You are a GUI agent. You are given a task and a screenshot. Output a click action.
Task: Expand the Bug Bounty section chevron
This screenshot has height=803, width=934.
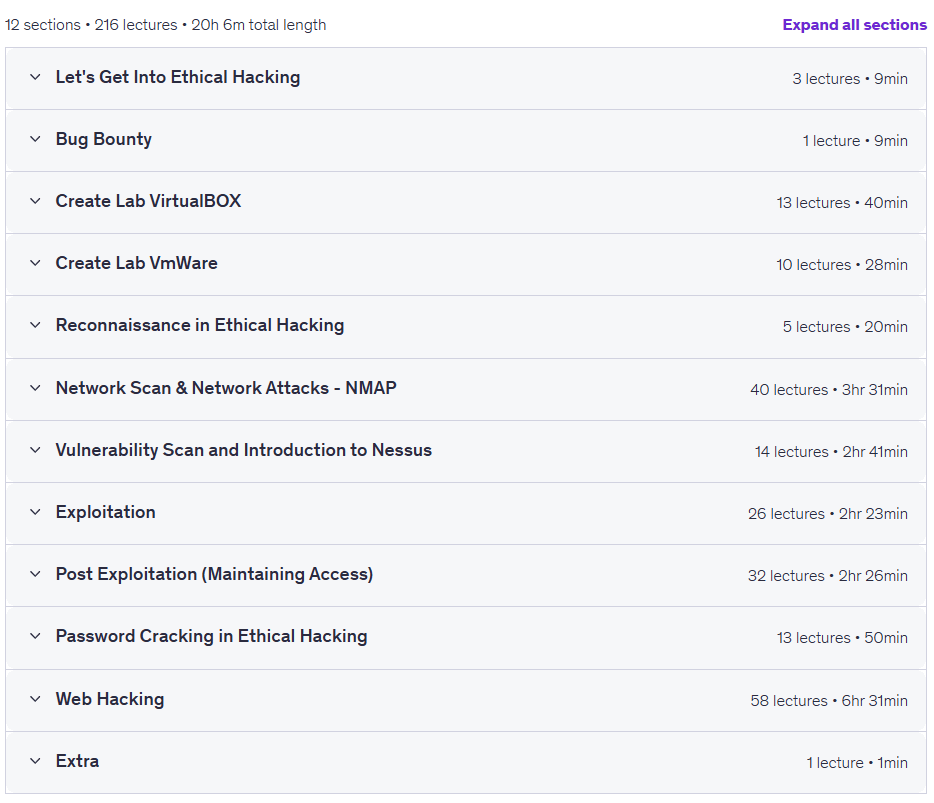pos(36,139)
